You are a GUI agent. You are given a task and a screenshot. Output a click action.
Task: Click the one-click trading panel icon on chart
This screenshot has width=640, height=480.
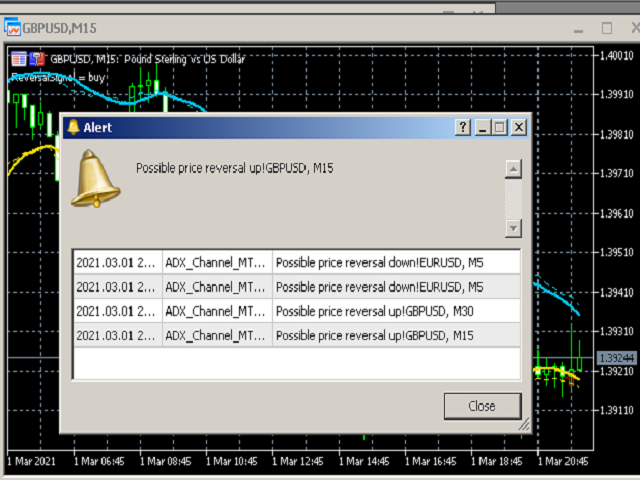click(19, 59)
